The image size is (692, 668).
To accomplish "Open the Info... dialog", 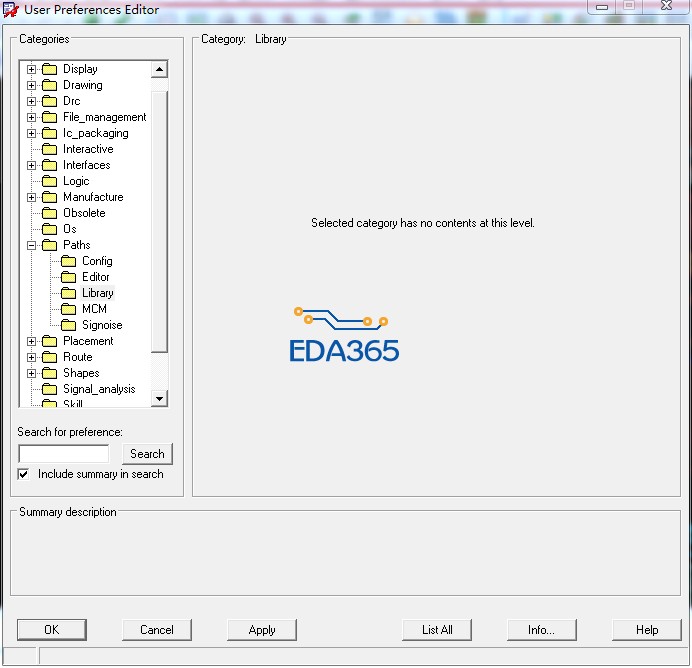I will (x=542, y=630).
